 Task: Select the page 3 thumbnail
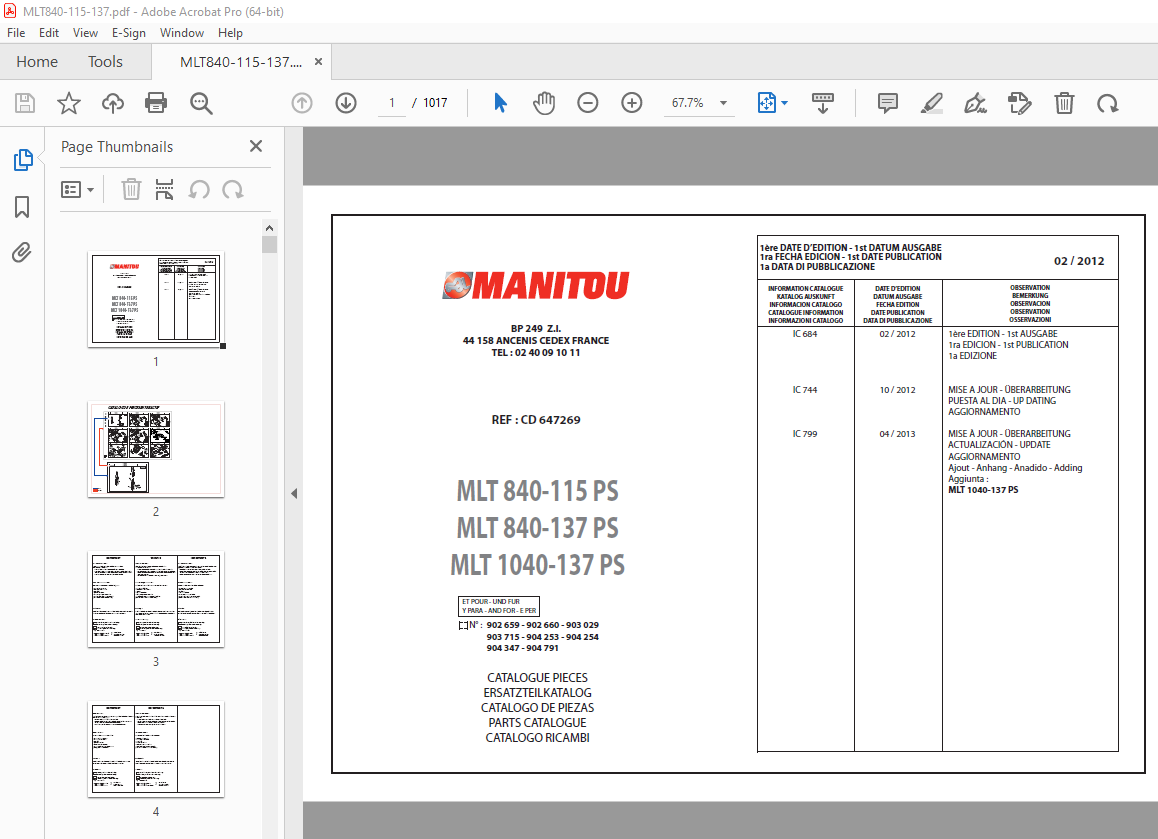(156, 599)
